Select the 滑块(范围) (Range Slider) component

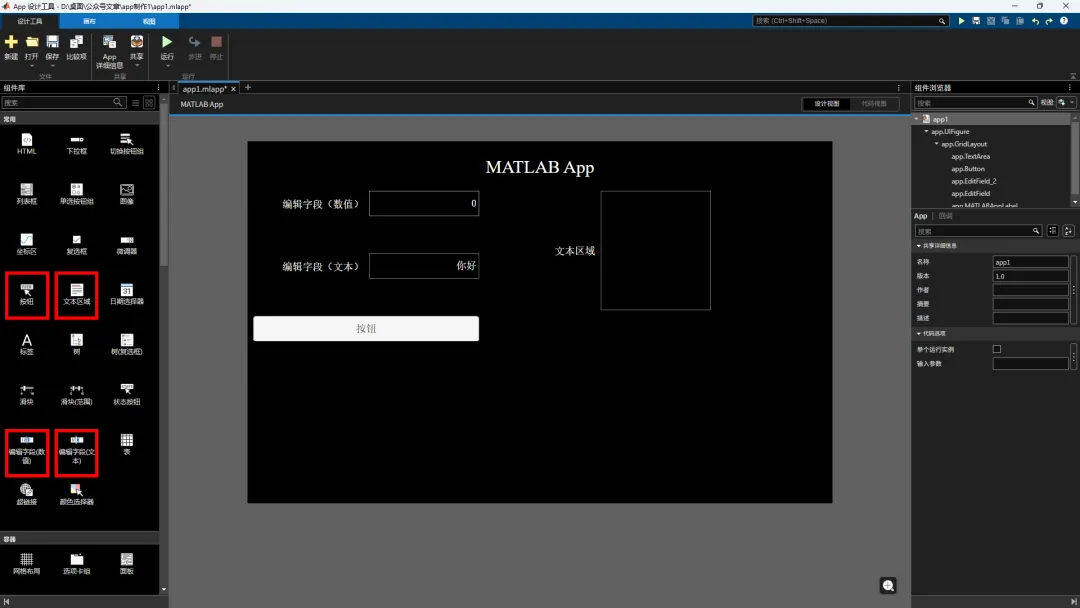(x=76, y=395)
